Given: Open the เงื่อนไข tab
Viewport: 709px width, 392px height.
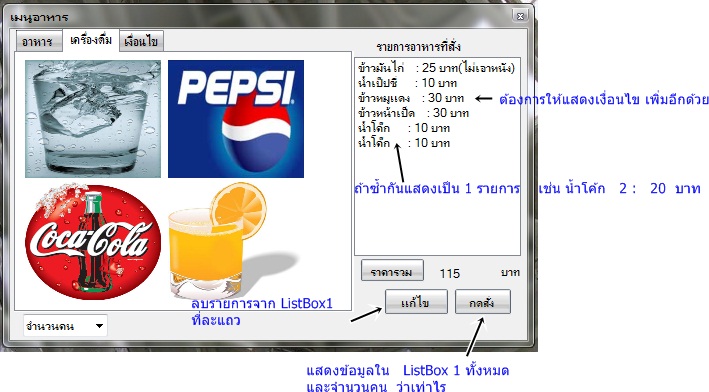Looking at the screenshot, I should pyautogui.click(x=141, y=42).
